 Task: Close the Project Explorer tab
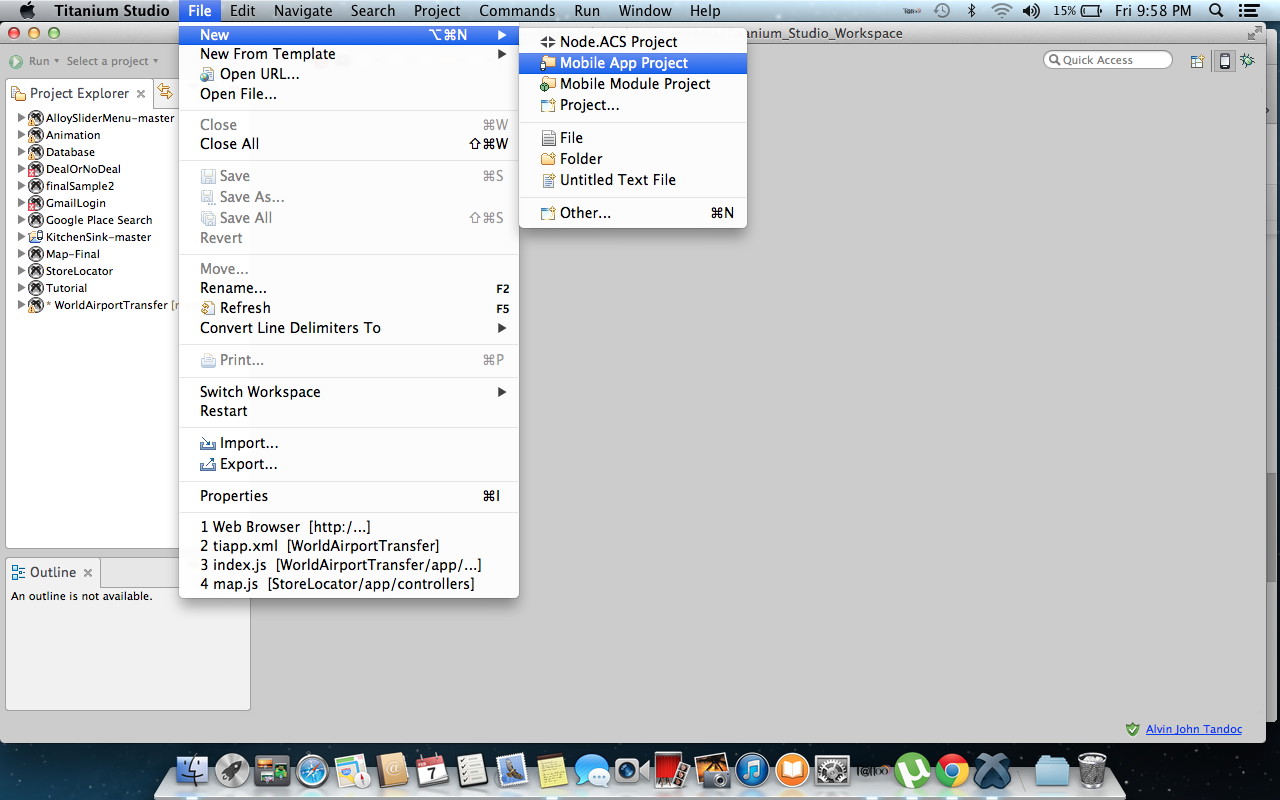[x=141, y=93]
